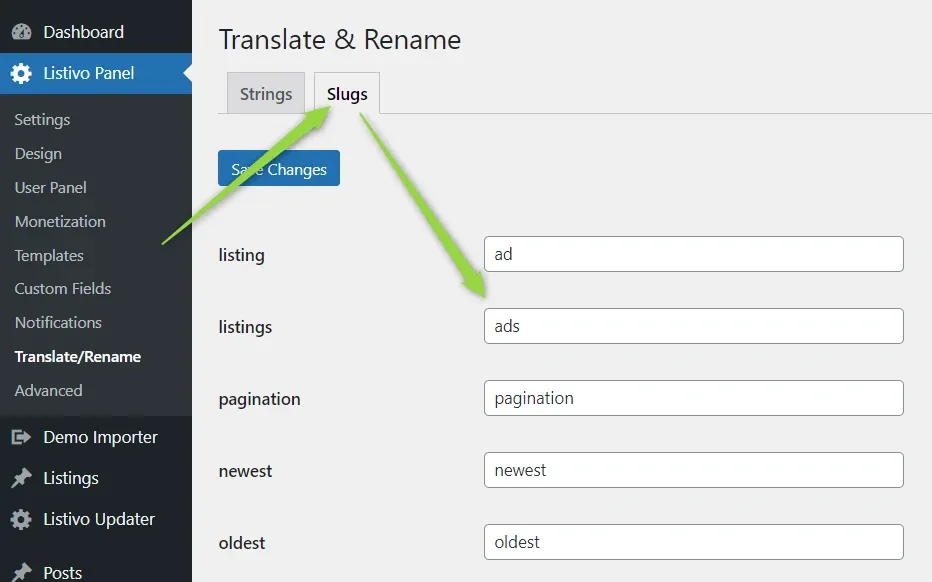
Task: Switch to the Slugs tab
Action: [x=347, y=94]
